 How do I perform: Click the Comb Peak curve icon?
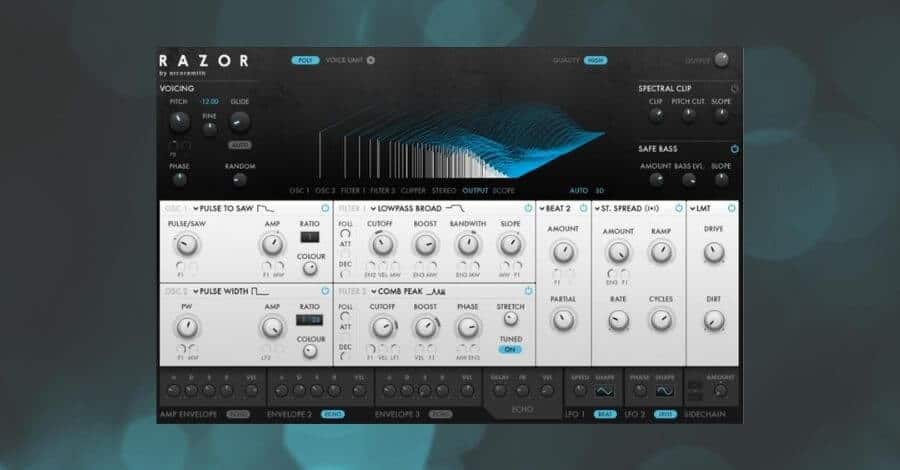point(436,292)
